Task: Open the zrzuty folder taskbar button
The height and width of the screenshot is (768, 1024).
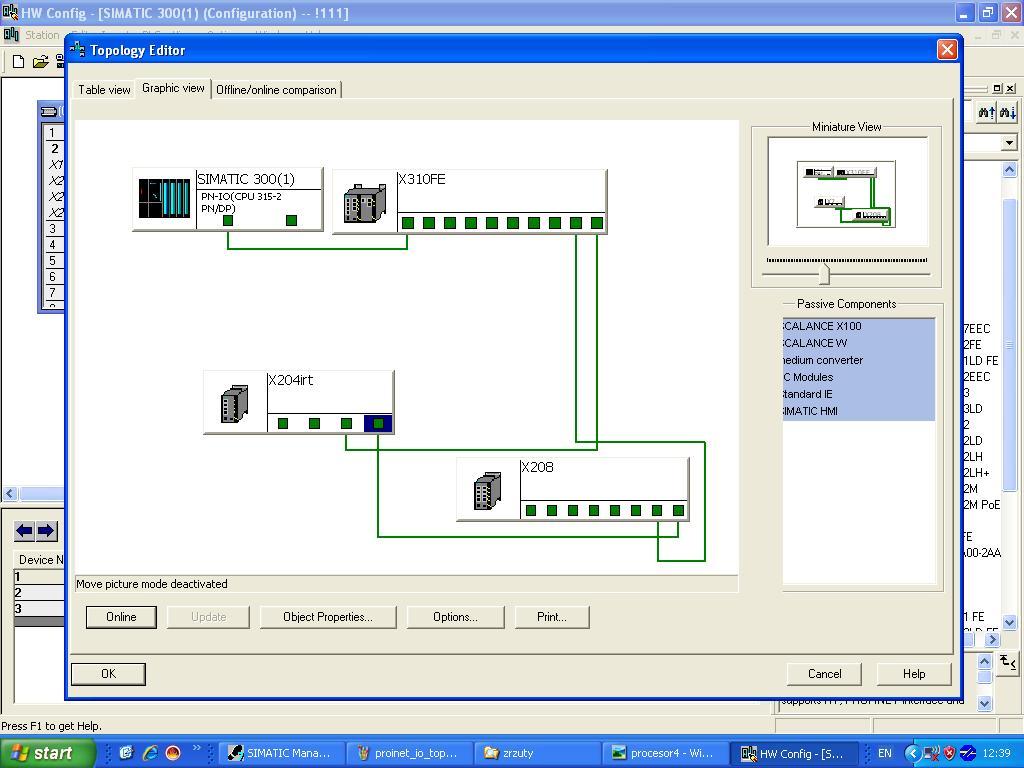Action: 536,753
